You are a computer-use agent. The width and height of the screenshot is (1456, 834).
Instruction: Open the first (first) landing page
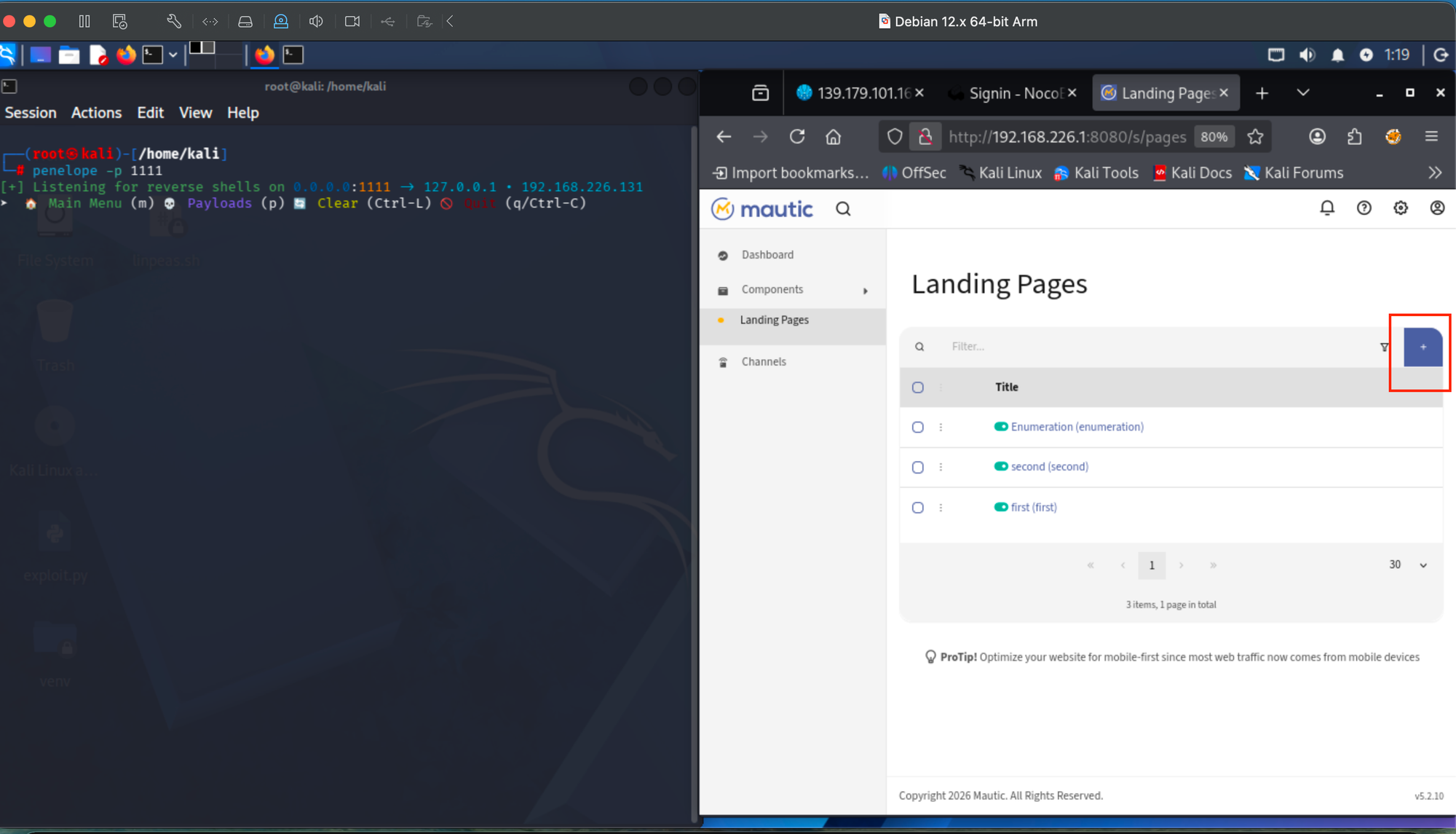[1034, 508]
